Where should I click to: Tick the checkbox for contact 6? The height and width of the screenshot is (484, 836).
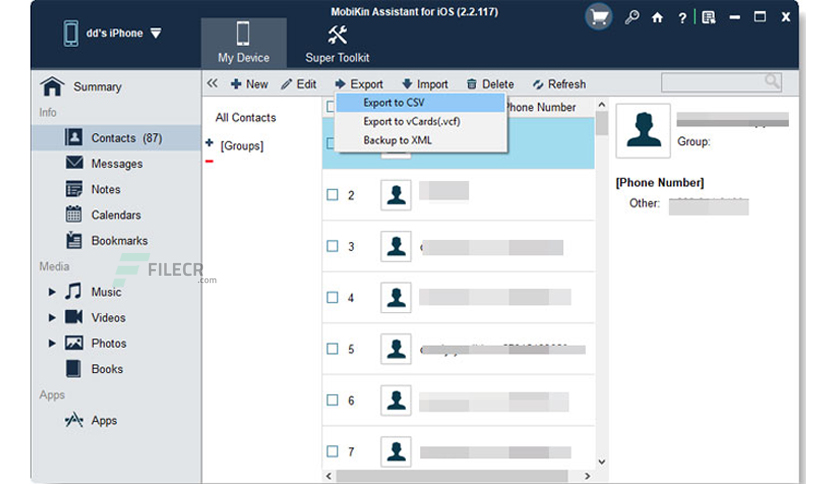(x=332, y=400)
